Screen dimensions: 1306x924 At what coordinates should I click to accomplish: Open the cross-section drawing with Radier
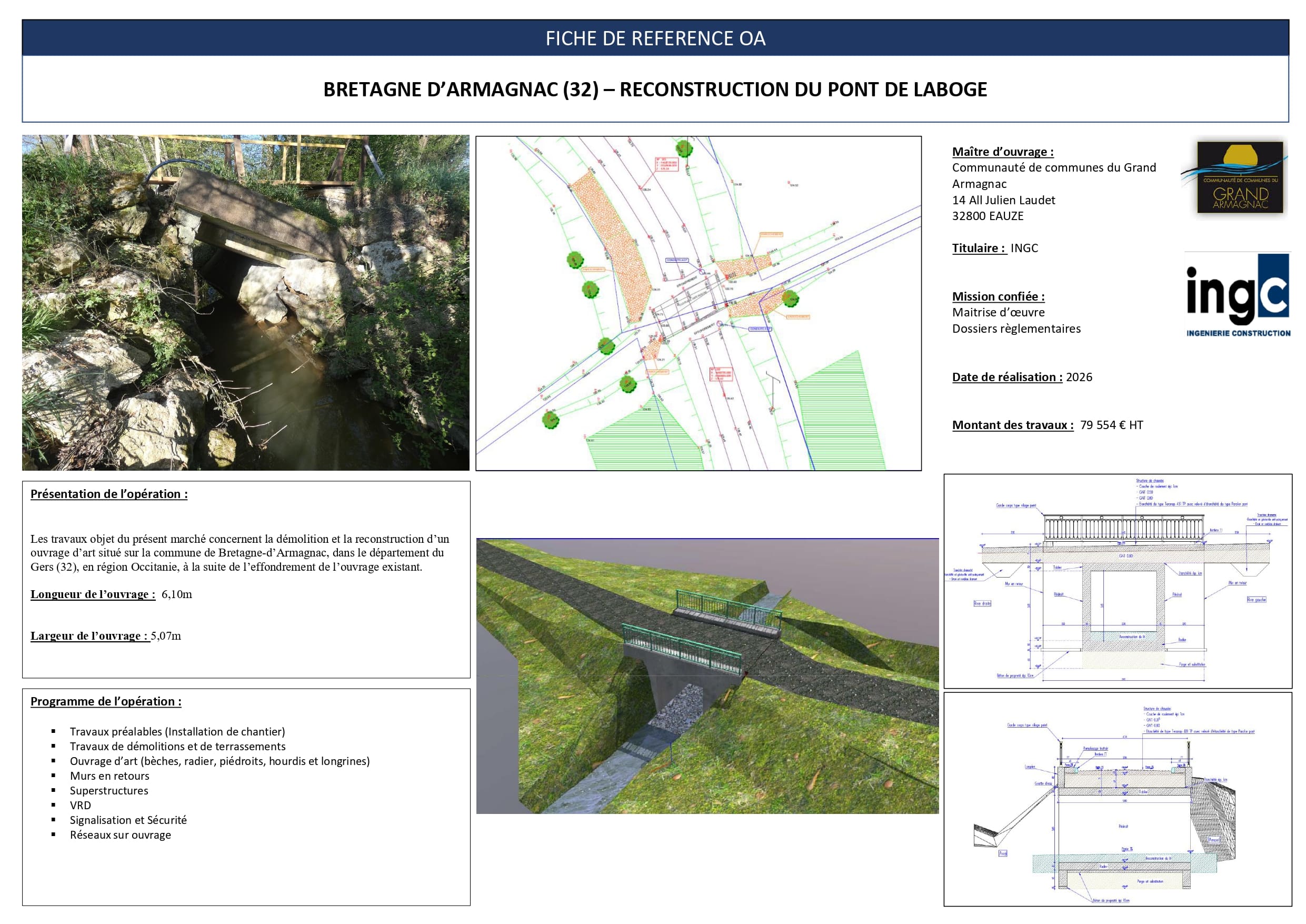(1118, 799)
